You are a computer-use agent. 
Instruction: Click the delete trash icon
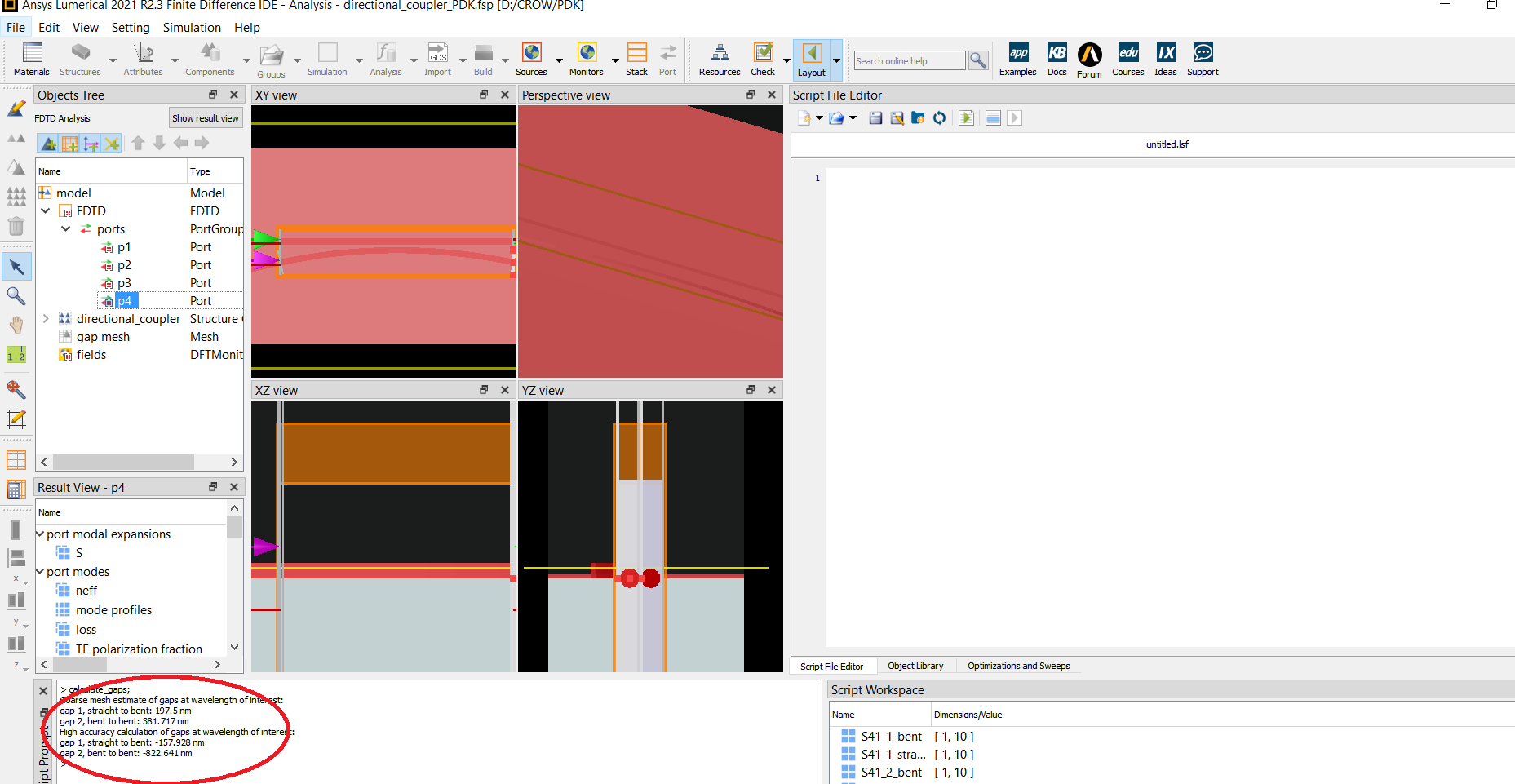point(16,225)
